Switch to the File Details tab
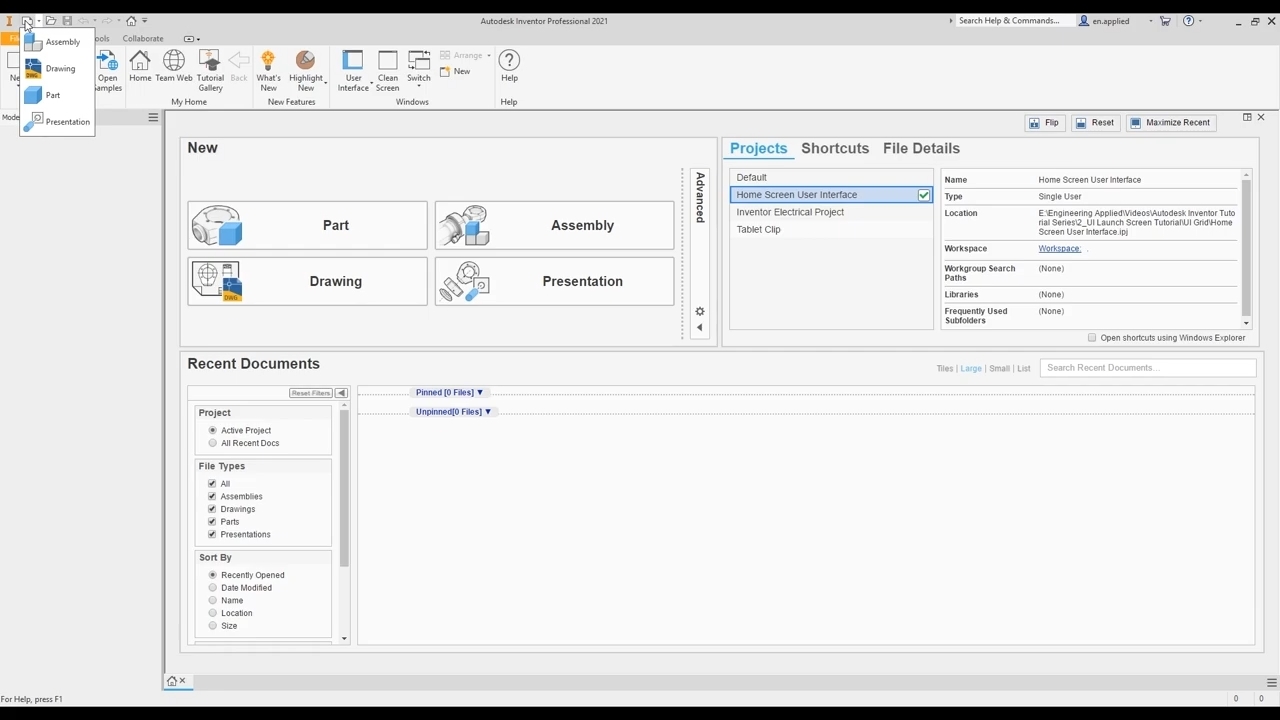The height and width of the screenshot is (720, 1280). (921, 148)
